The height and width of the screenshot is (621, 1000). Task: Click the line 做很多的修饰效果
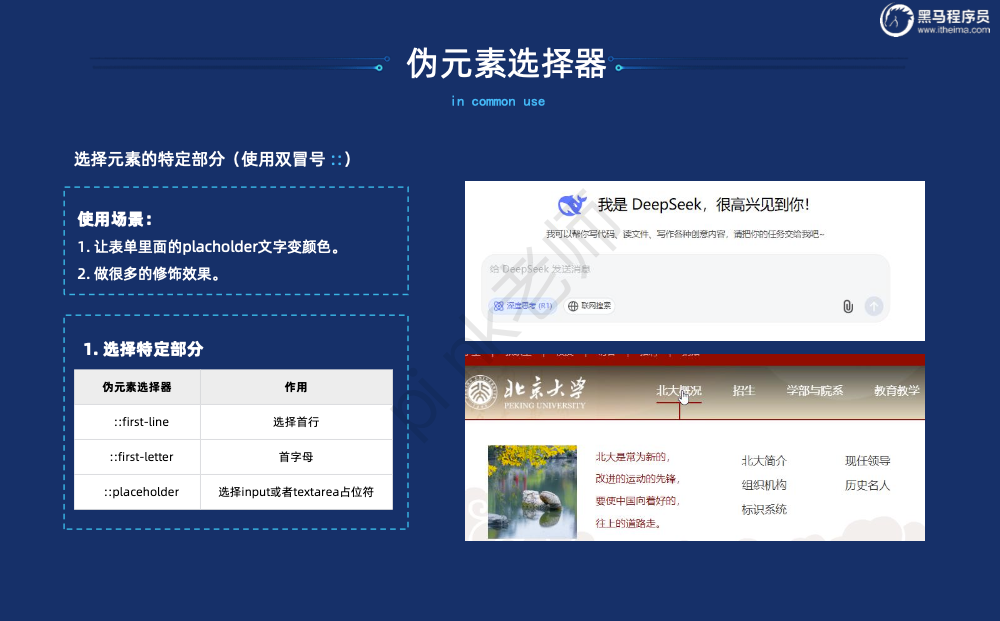tap(149, 274)
